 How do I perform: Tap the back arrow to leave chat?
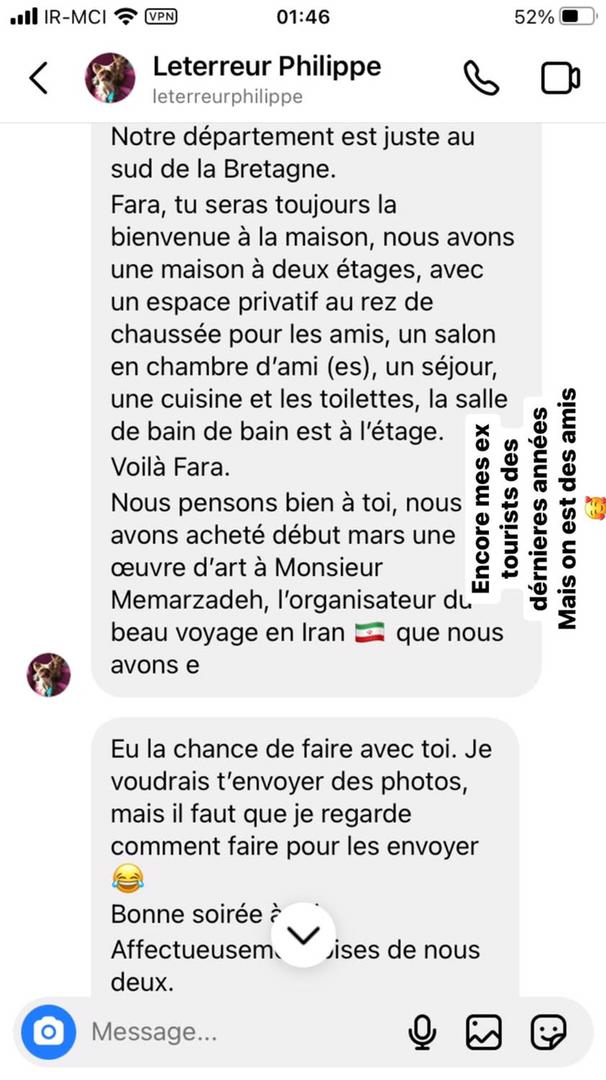(x=39, y=78)
